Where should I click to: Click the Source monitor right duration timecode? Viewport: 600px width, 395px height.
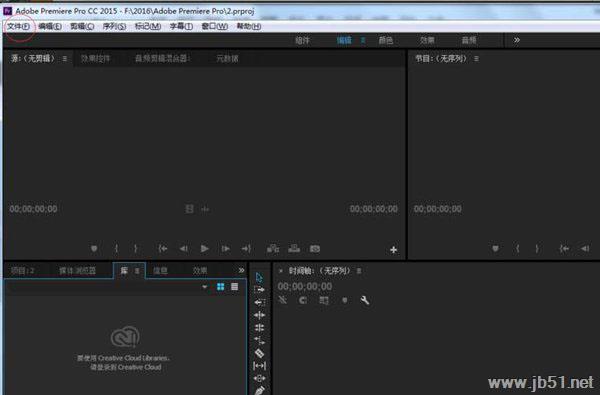point(373,209)
